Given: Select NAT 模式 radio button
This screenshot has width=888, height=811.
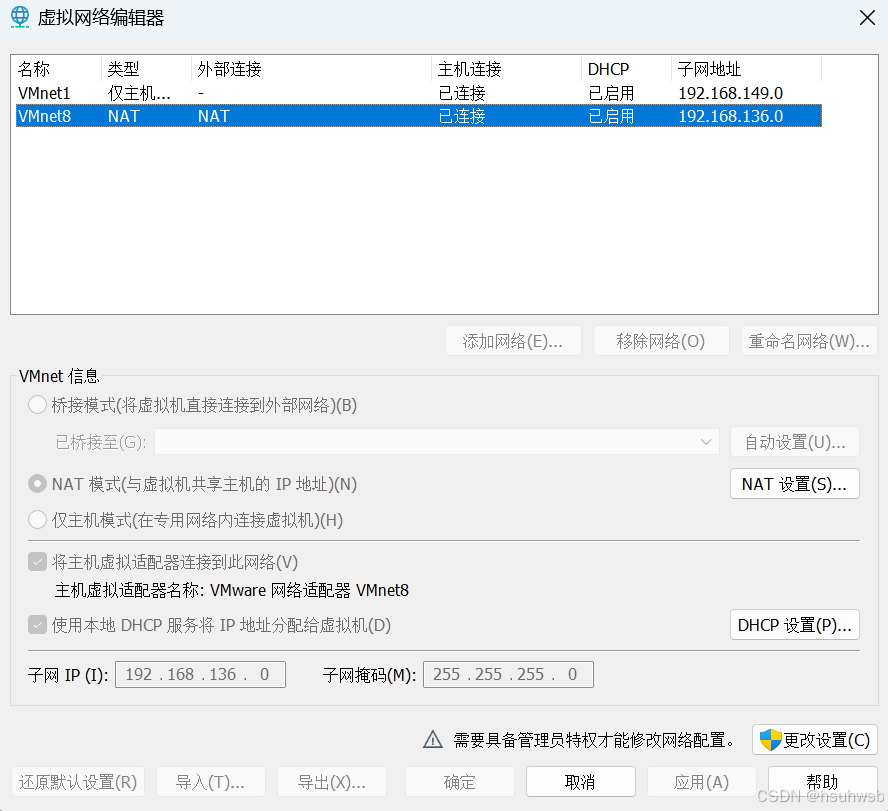Looking at the screenshot, I should point(37,484).
